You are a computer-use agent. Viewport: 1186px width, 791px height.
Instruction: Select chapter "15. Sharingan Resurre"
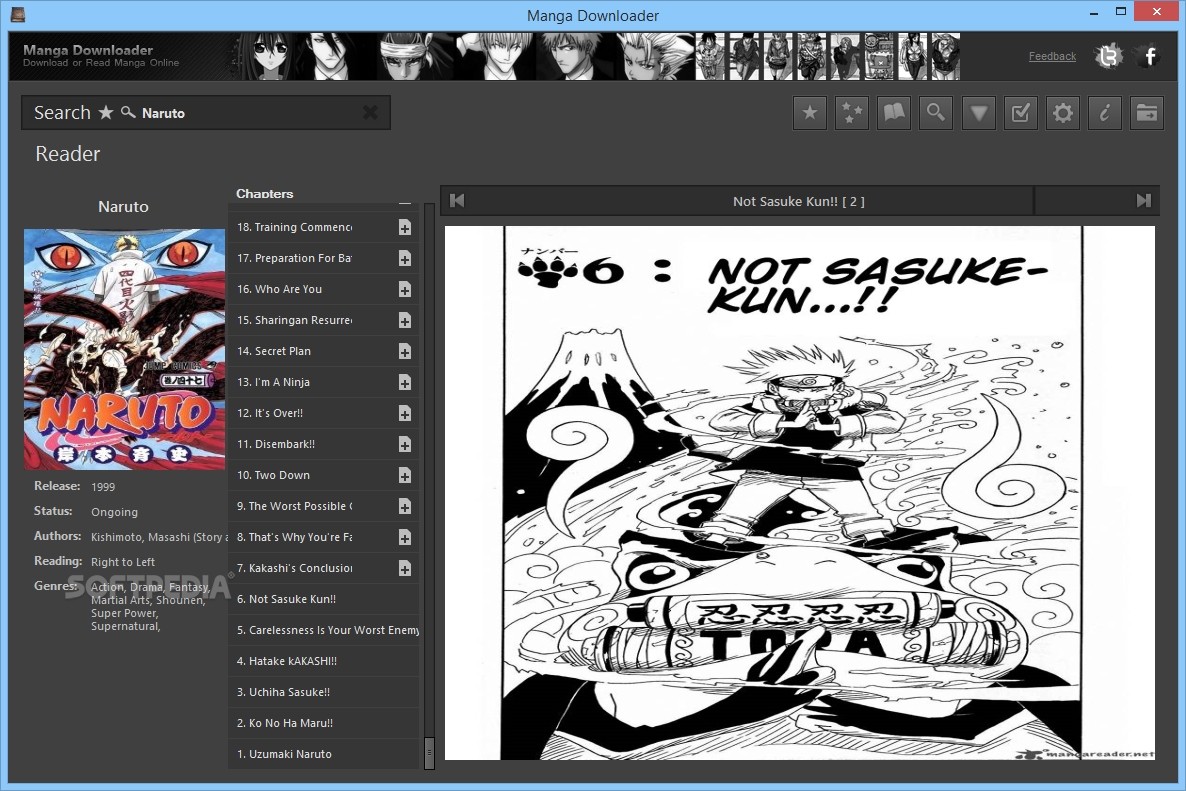pos(324,320)
